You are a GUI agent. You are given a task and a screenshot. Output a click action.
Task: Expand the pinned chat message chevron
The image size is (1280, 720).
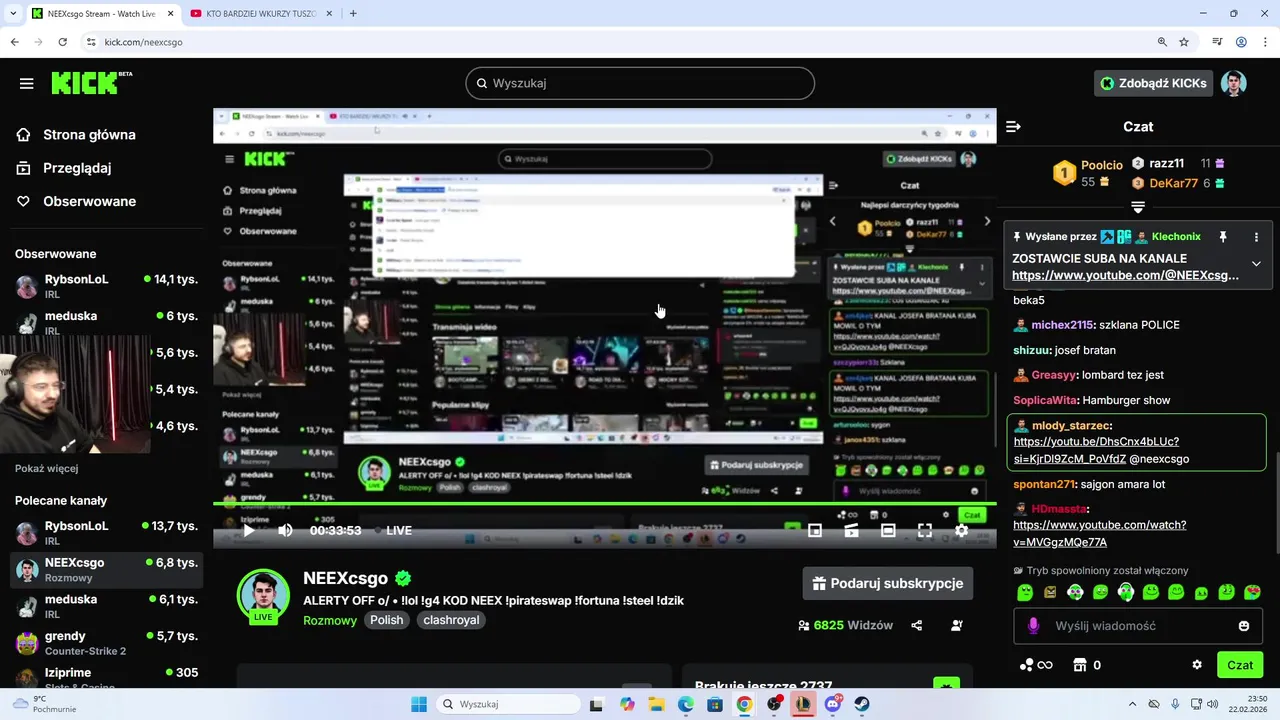(x=1256, y=264)
